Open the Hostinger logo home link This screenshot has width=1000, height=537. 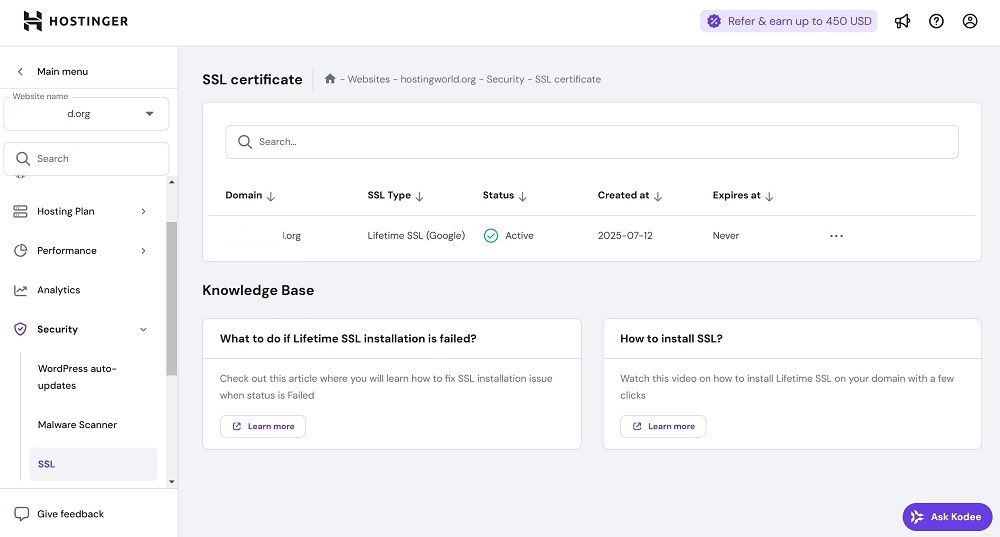pyautogui.click(x=75, y=21)
